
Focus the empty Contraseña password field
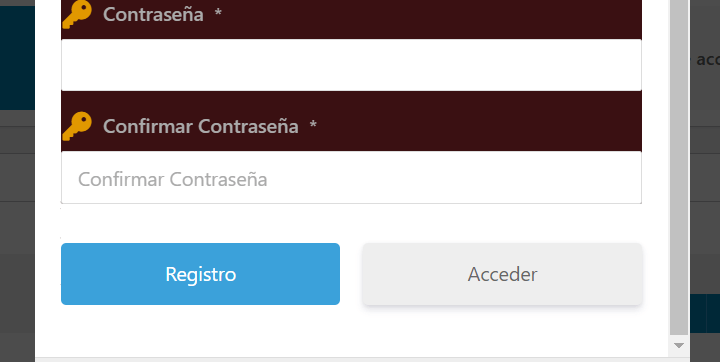coord(351,65)
